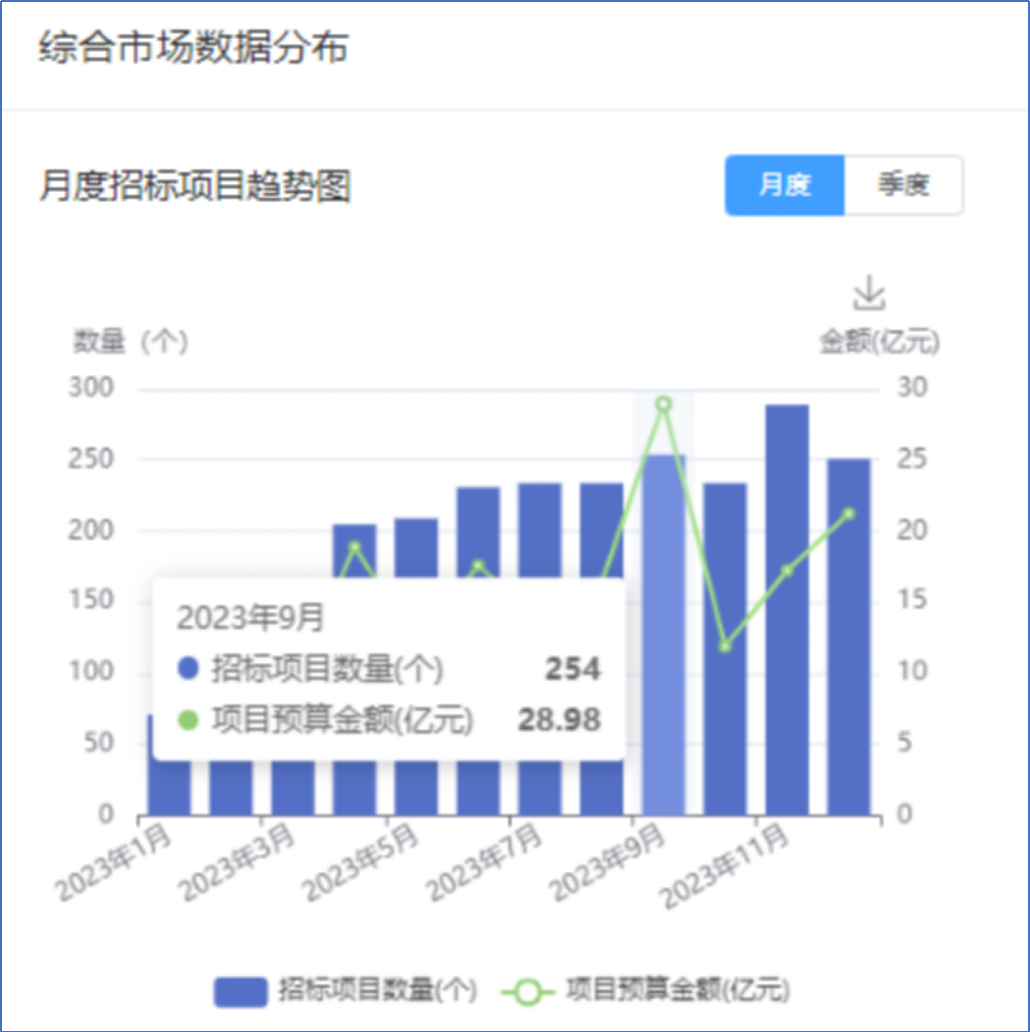Click the 数量（个）axis title
The width and height of the screenshot is (1030, 1032).
point(130,342)
